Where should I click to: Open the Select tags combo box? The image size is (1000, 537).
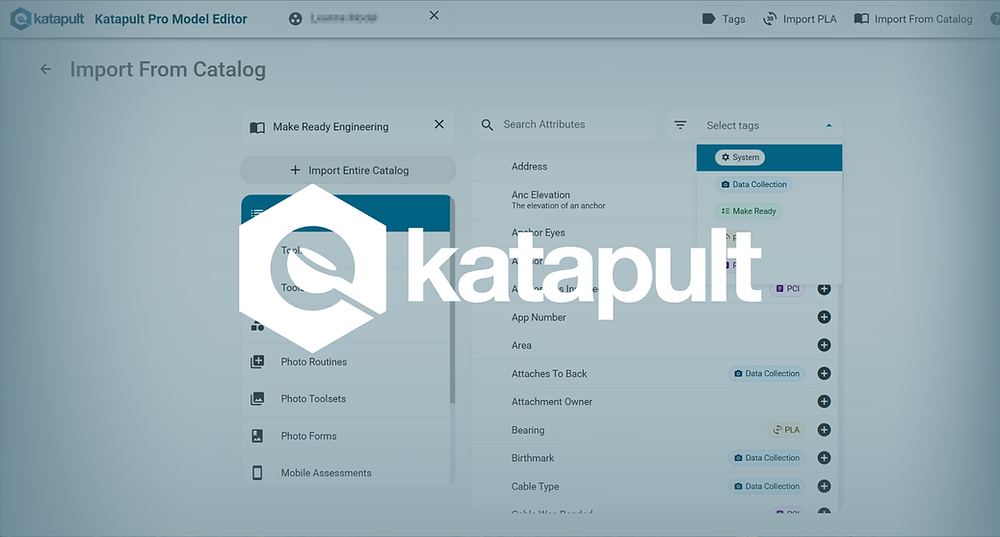click(754, 126)
